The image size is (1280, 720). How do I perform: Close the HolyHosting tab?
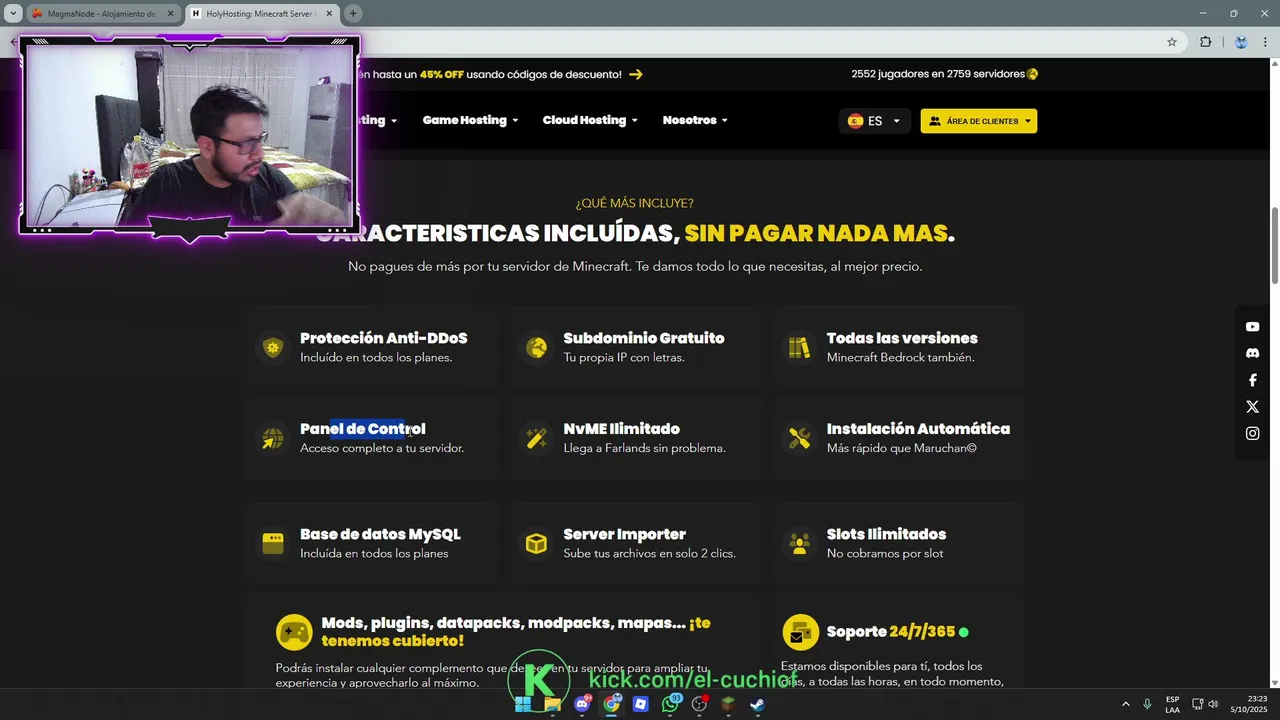tap(327, 14)
